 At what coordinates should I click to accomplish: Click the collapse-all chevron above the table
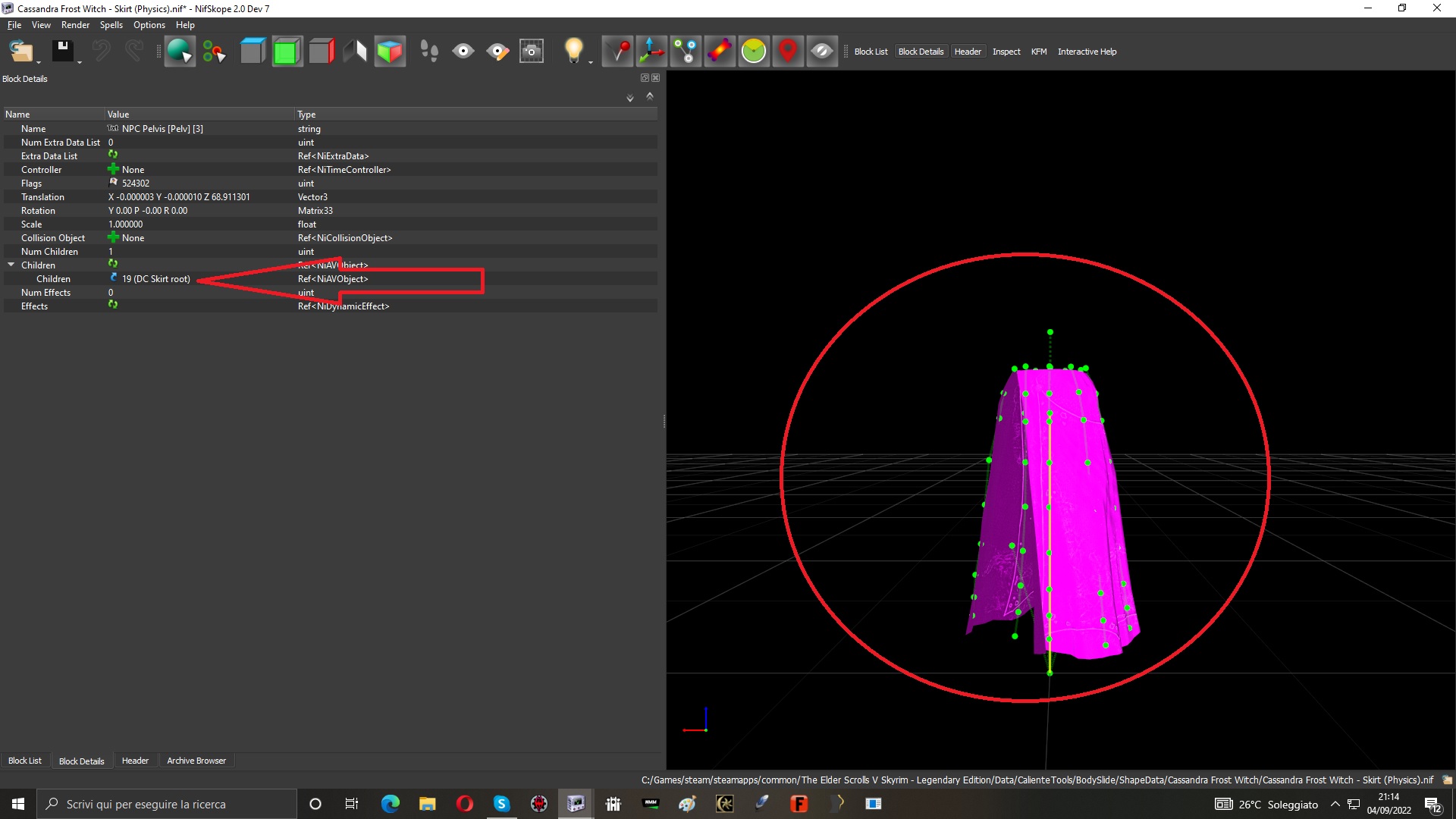[x=650, y=96]
